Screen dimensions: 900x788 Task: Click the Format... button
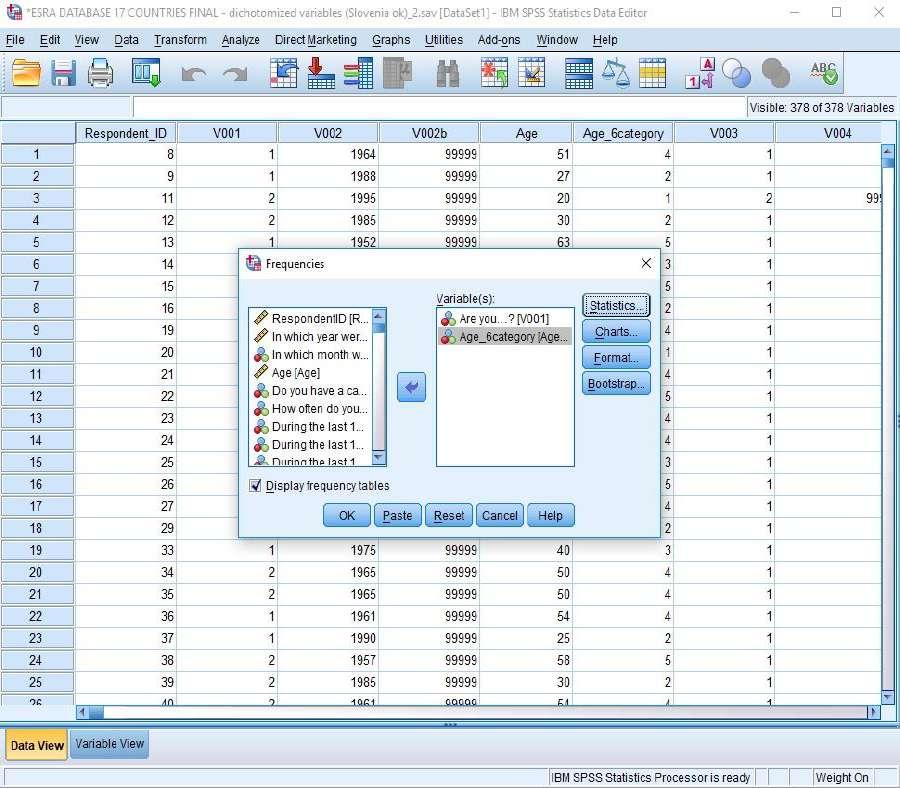pos(616,358)
